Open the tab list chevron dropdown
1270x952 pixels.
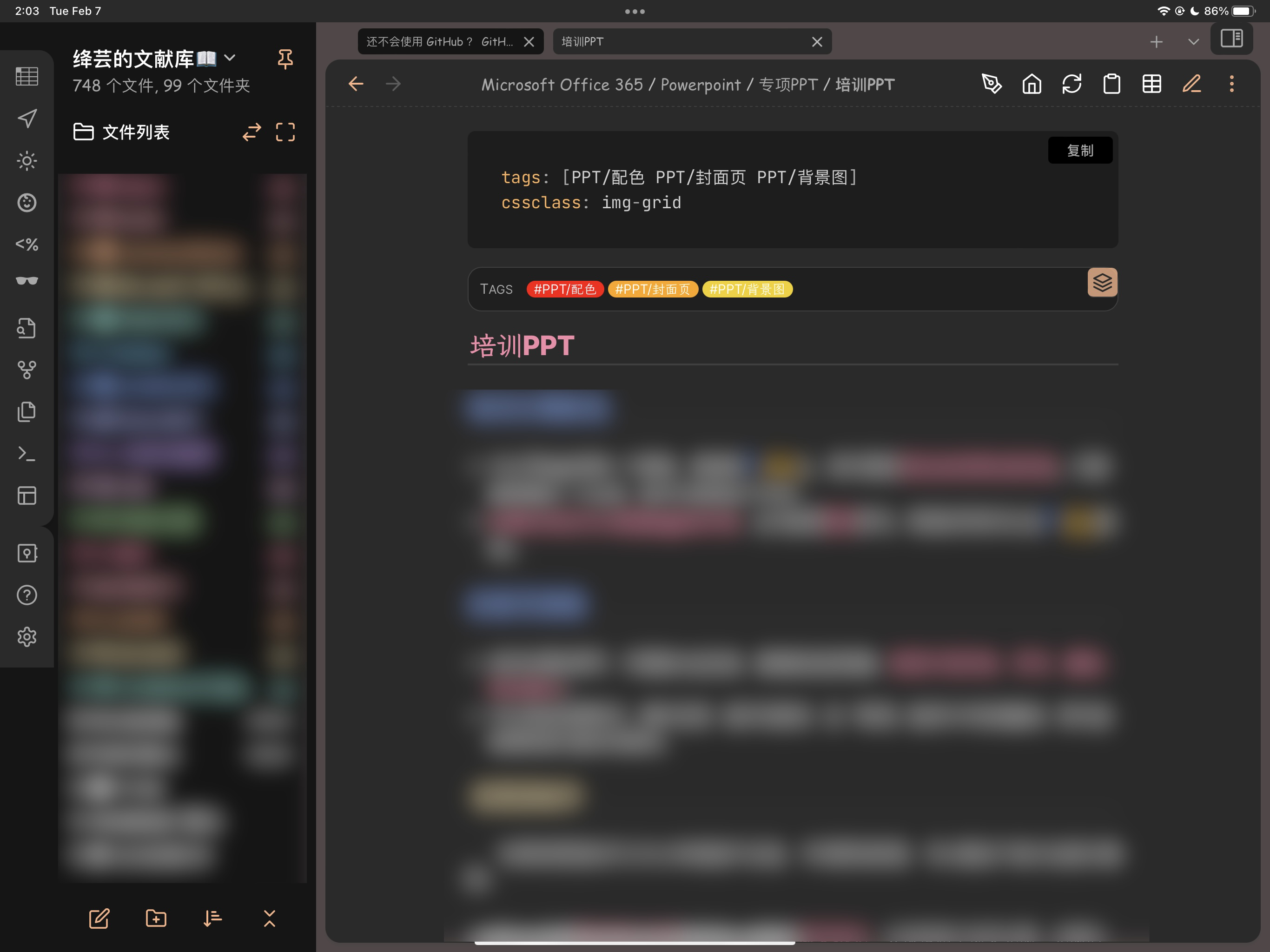[x=1194, y=42]
